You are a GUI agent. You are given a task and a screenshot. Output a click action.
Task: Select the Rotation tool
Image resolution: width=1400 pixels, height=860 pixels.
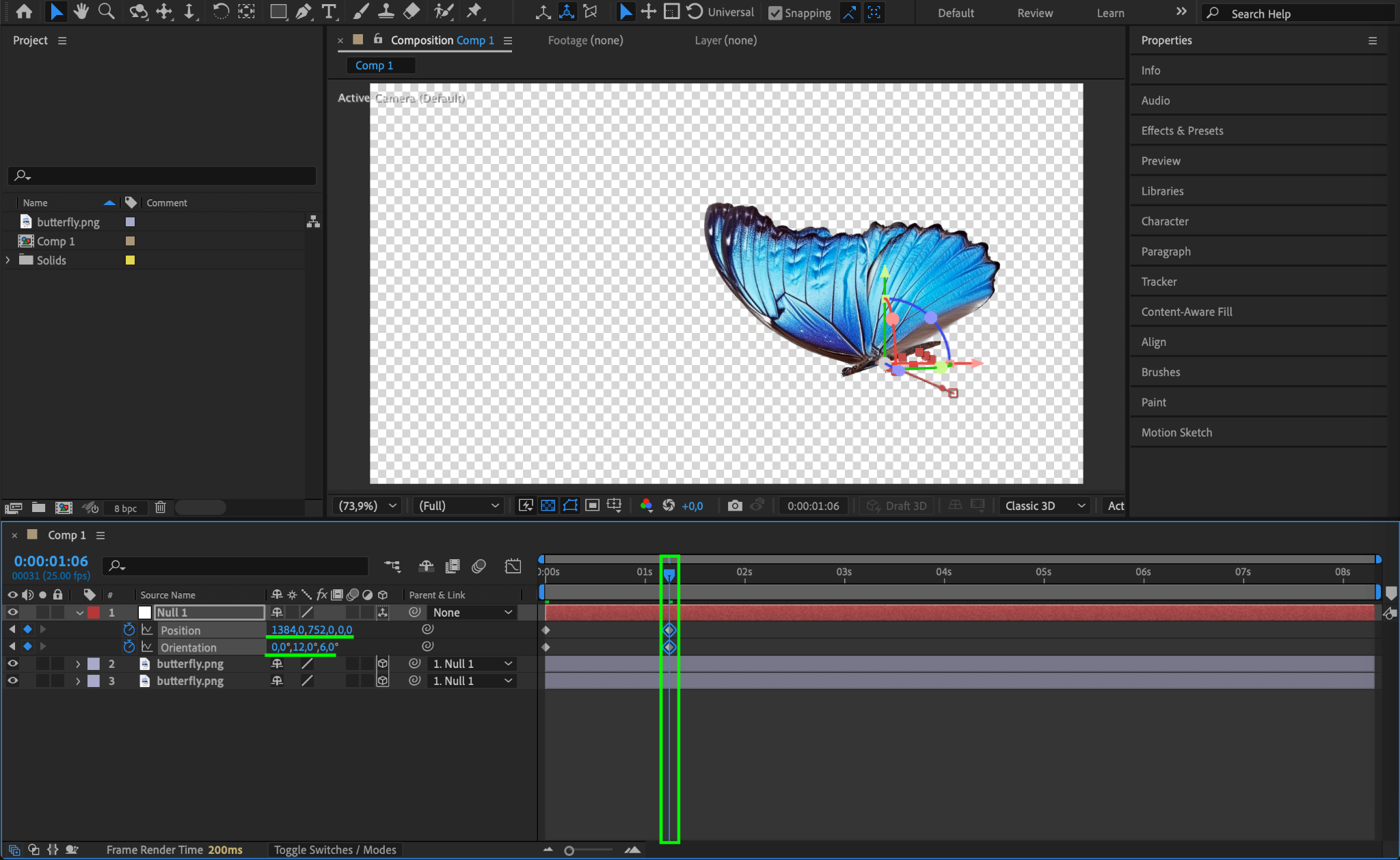[x=220, y=12]
